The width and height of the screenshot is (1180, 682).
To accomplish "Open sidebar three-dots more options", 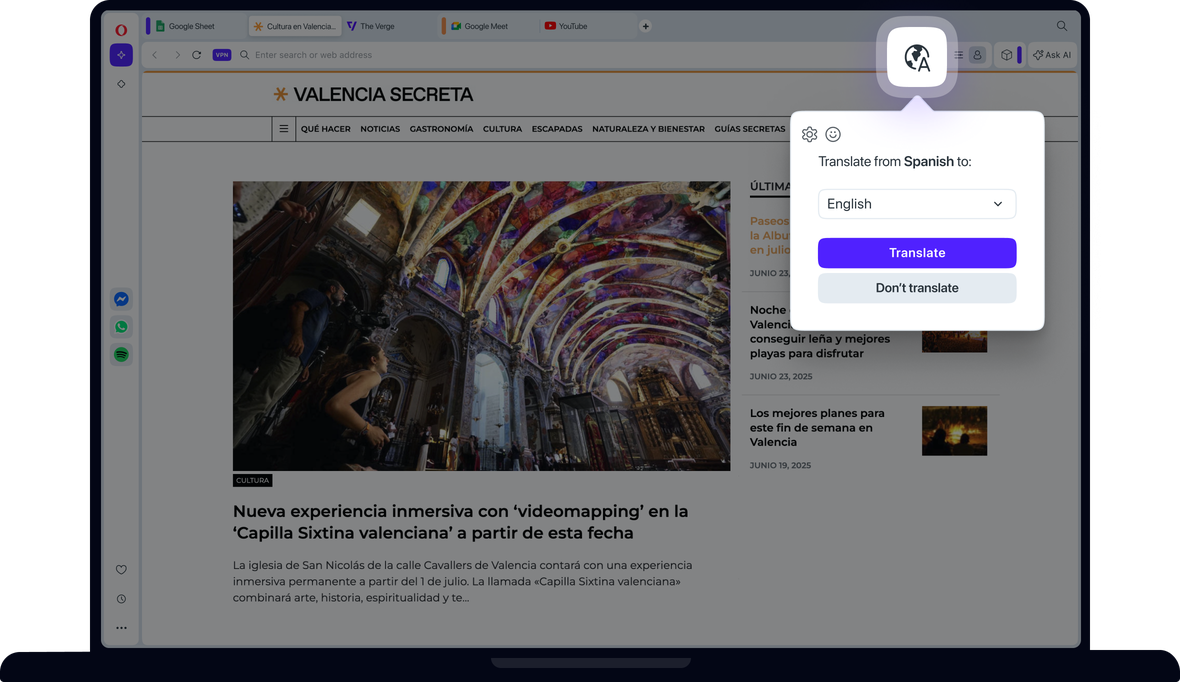I will click(x=121, y=628).
